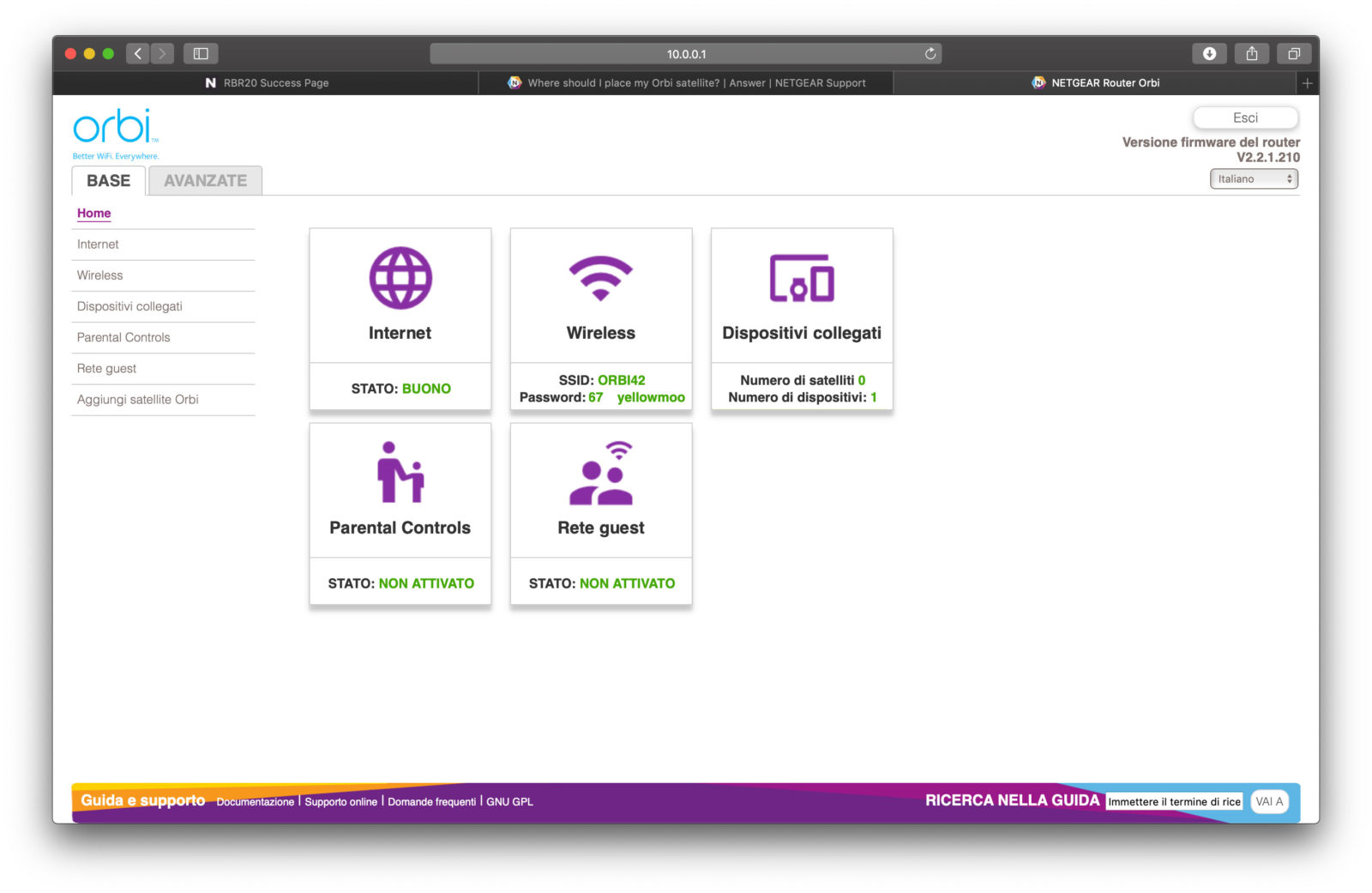The height and width of the screenshot is (893, 1372).
Task: Click the Versione firmware del router label
Action: tap(1211, 142)
